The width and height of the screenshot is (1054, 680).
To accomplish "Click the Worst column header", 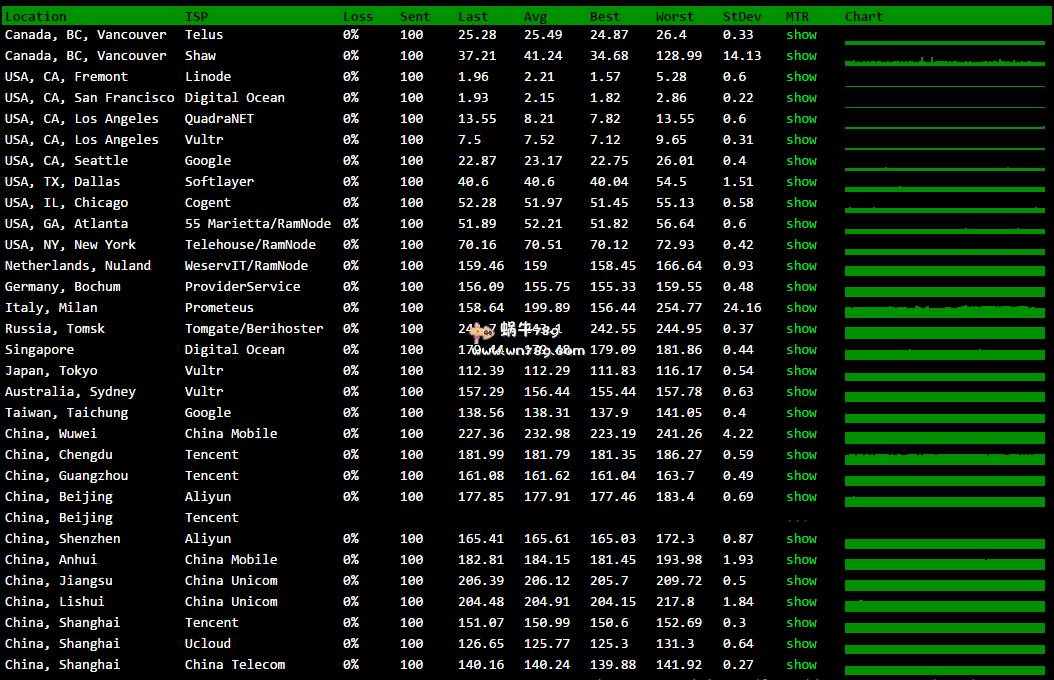I will 674,16.
